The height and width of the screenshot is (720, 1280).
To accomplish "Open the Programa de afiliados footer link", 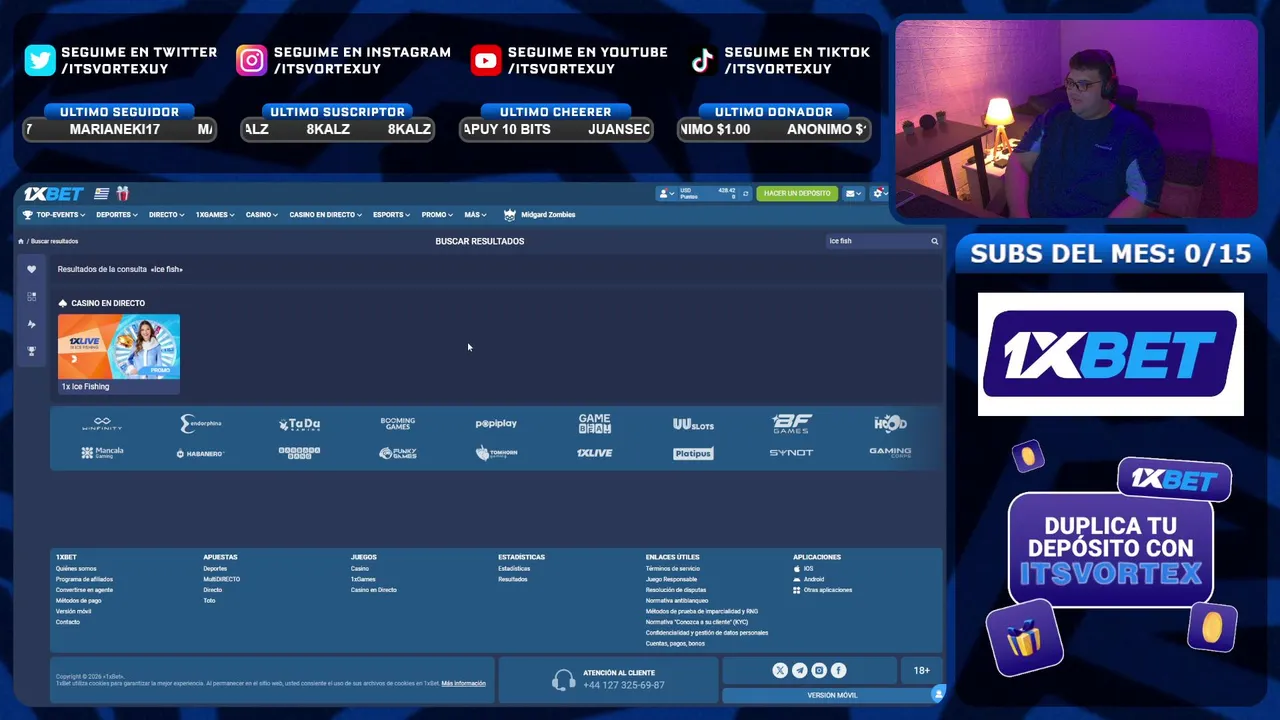I will click(84, 580).
